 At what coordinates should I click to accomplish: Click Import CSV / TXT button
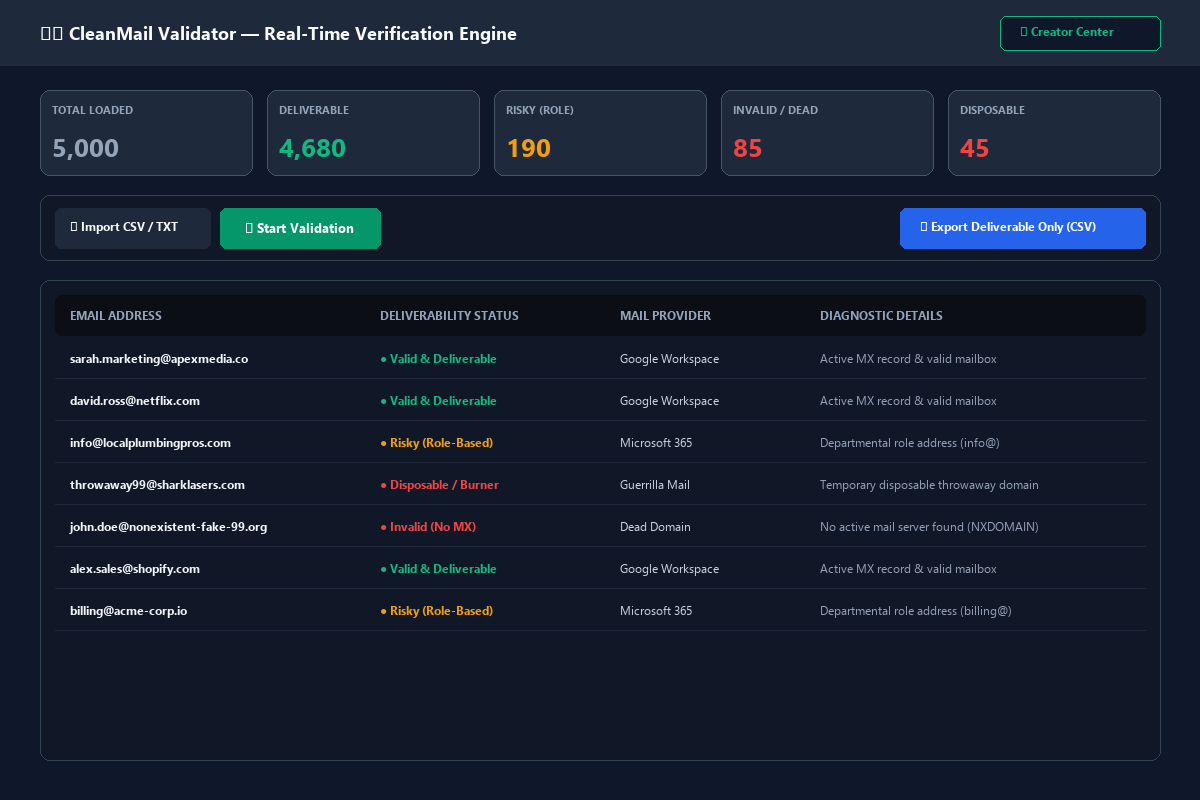pos(133,228)
